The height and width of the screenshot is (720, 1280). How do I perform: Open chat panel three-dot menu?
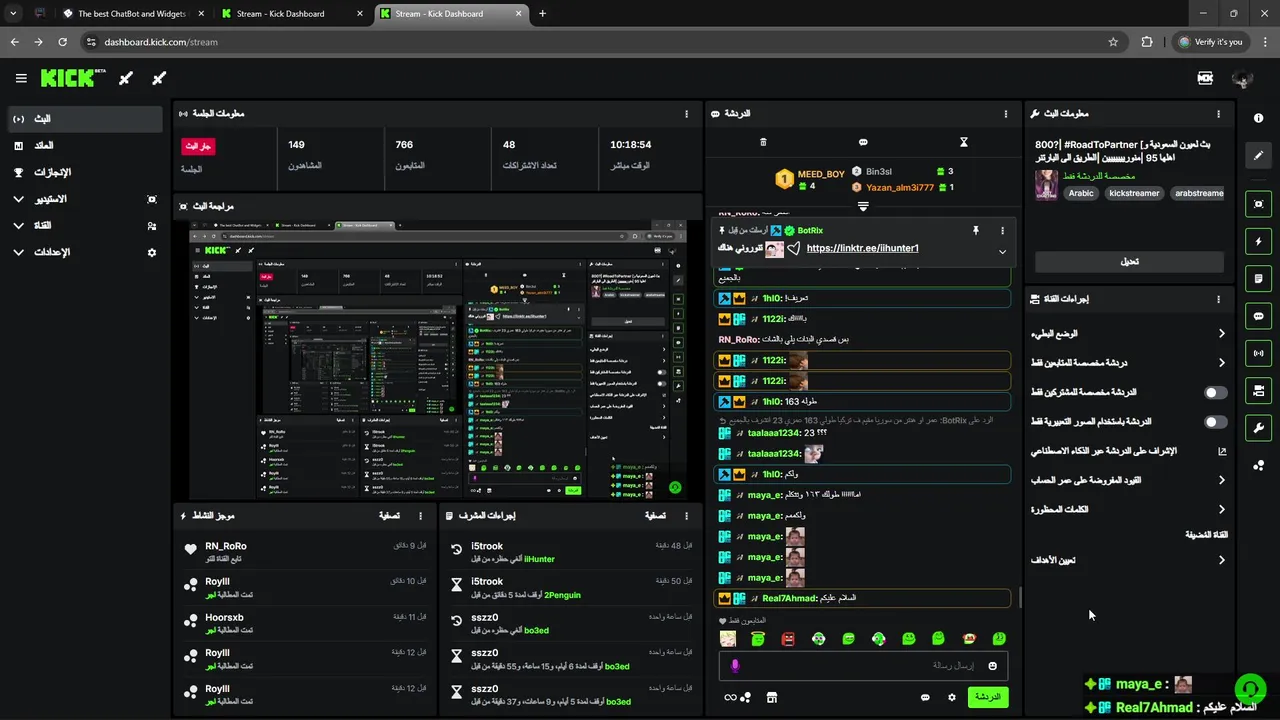(x=1006, y=114)
